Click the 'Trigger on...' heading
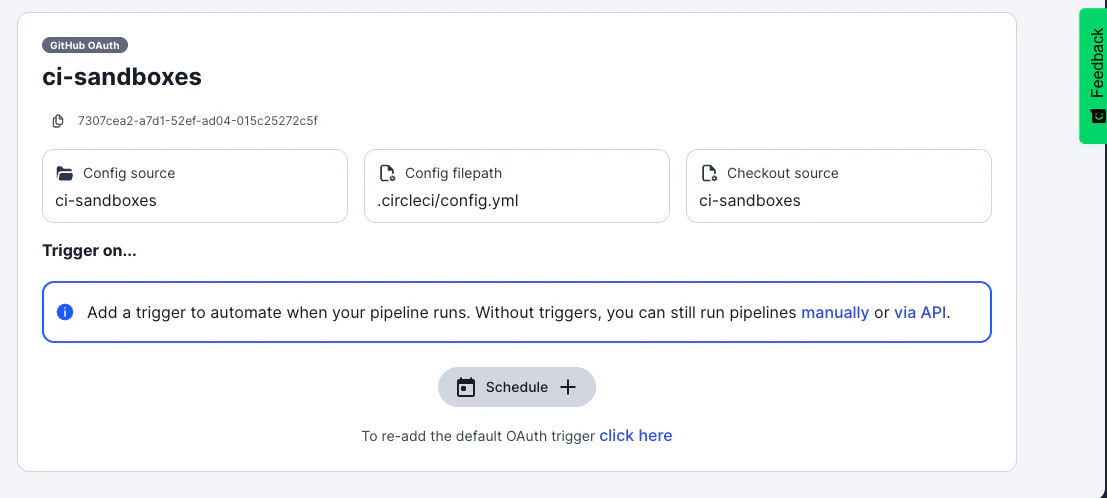The width and height of the screenshot is (1107, 498). 90,251
